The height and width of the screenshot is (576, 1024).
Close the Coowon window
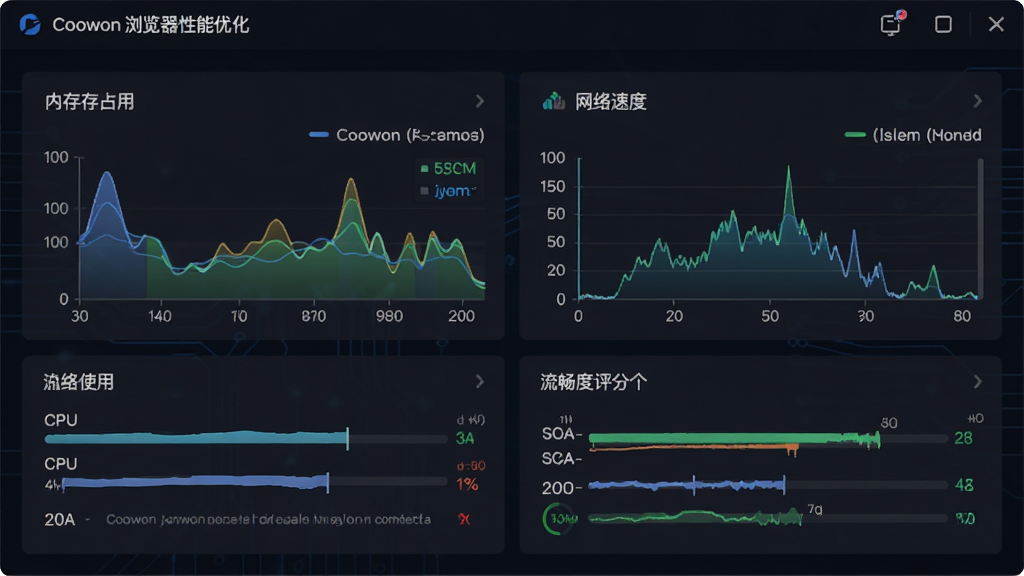(x=996, y=24)
